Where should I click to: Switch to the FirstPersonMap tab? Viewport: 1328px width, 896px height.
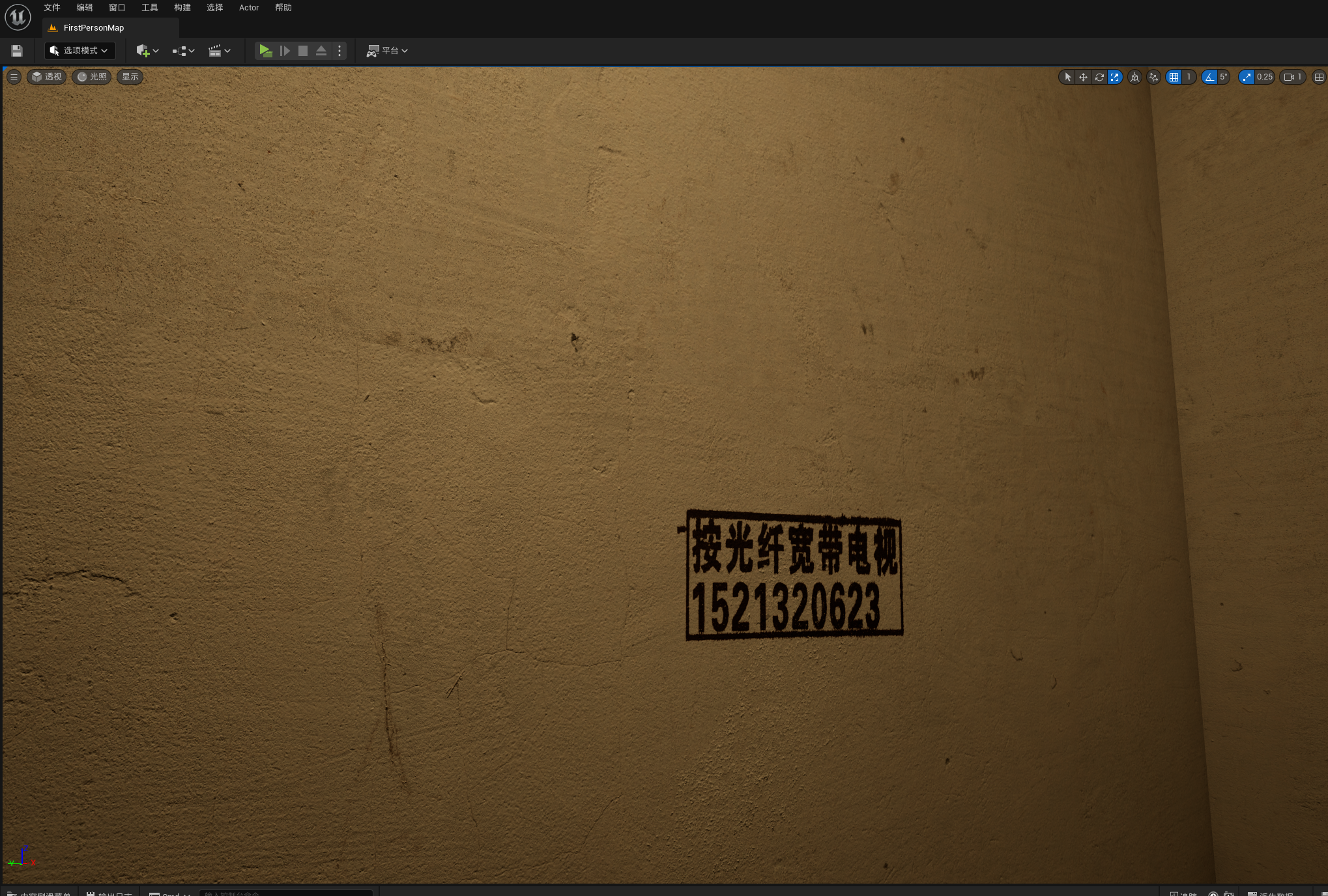(x=93, y=28)
